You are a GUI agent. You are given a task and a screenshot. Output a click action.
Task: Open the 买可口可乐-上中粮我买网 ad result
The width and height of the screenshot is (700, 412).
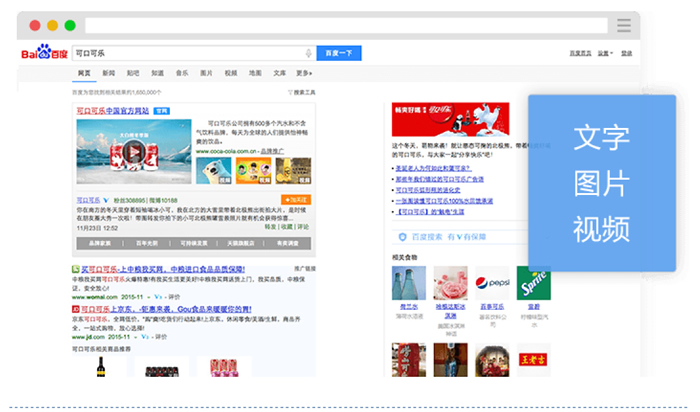click(163, 269)
